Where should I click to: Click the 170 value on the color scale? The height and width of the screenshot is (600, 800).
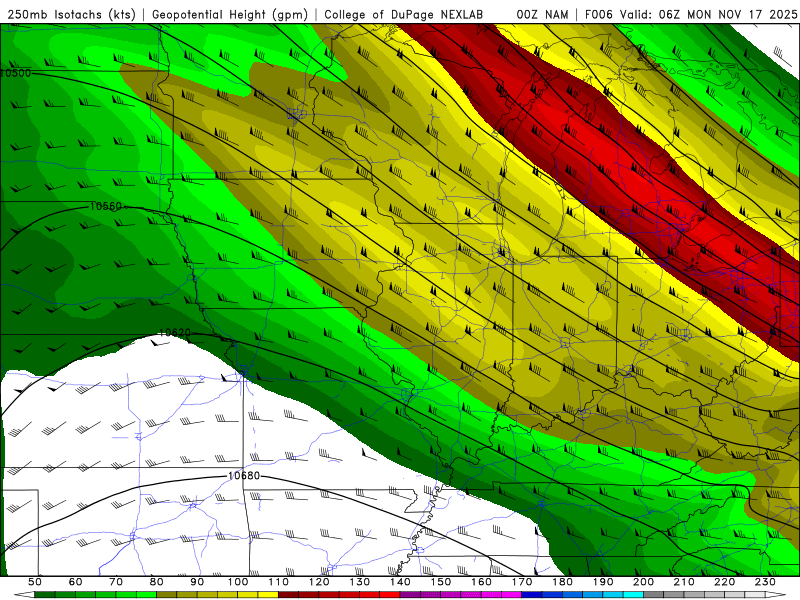(521, 582)
